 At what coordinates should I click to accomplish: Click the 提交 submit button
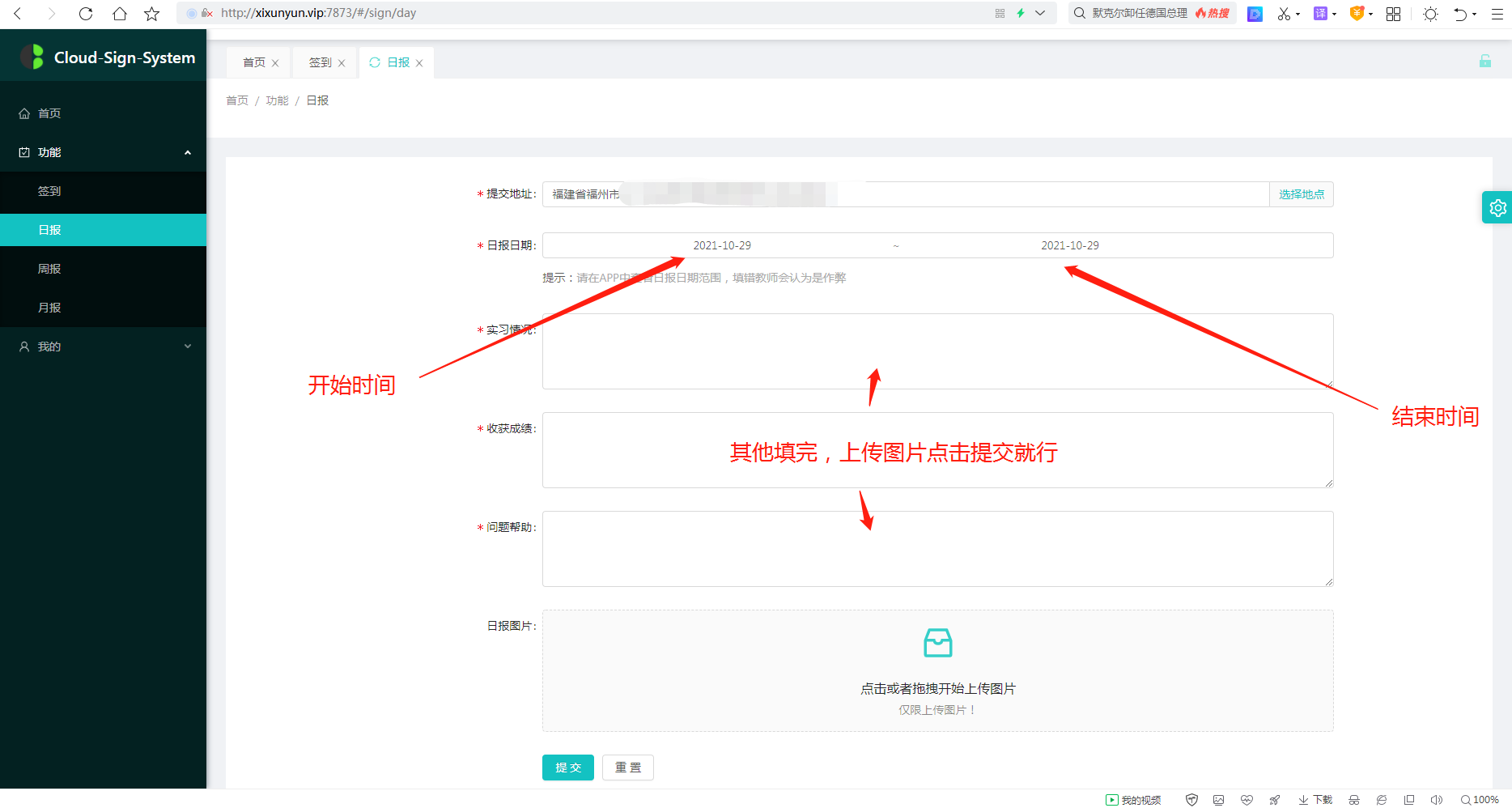(568, 768)
